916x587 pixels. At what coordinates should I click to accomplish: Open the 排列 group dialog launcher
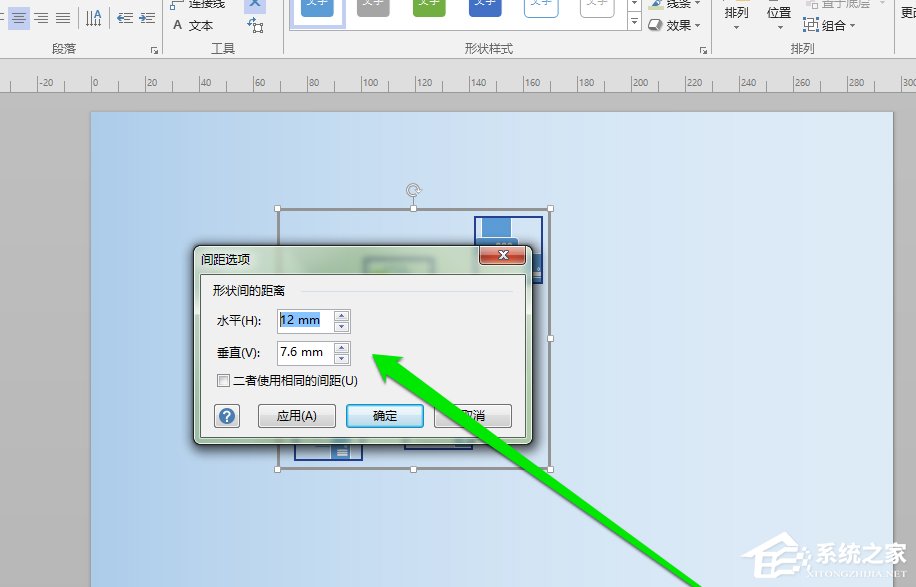(705, 50)
